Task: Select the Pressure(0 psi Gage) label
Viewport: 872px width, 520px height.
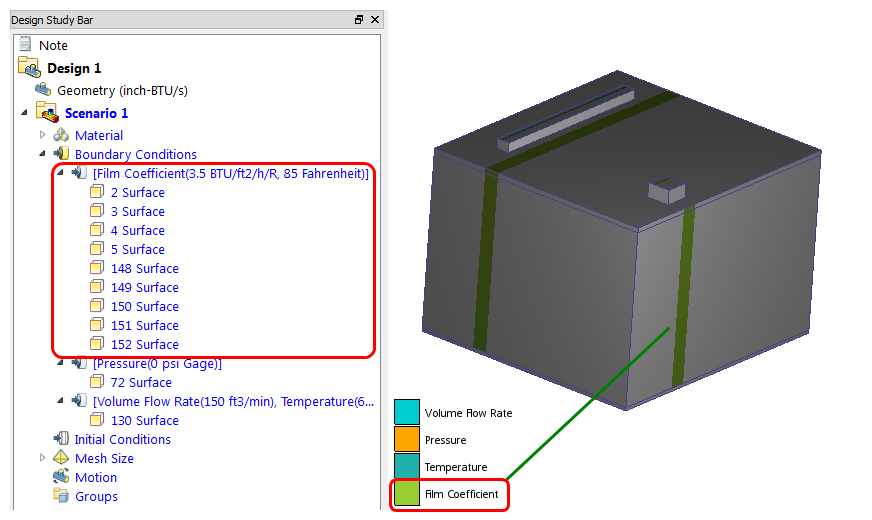Action: tap(157, 364)
